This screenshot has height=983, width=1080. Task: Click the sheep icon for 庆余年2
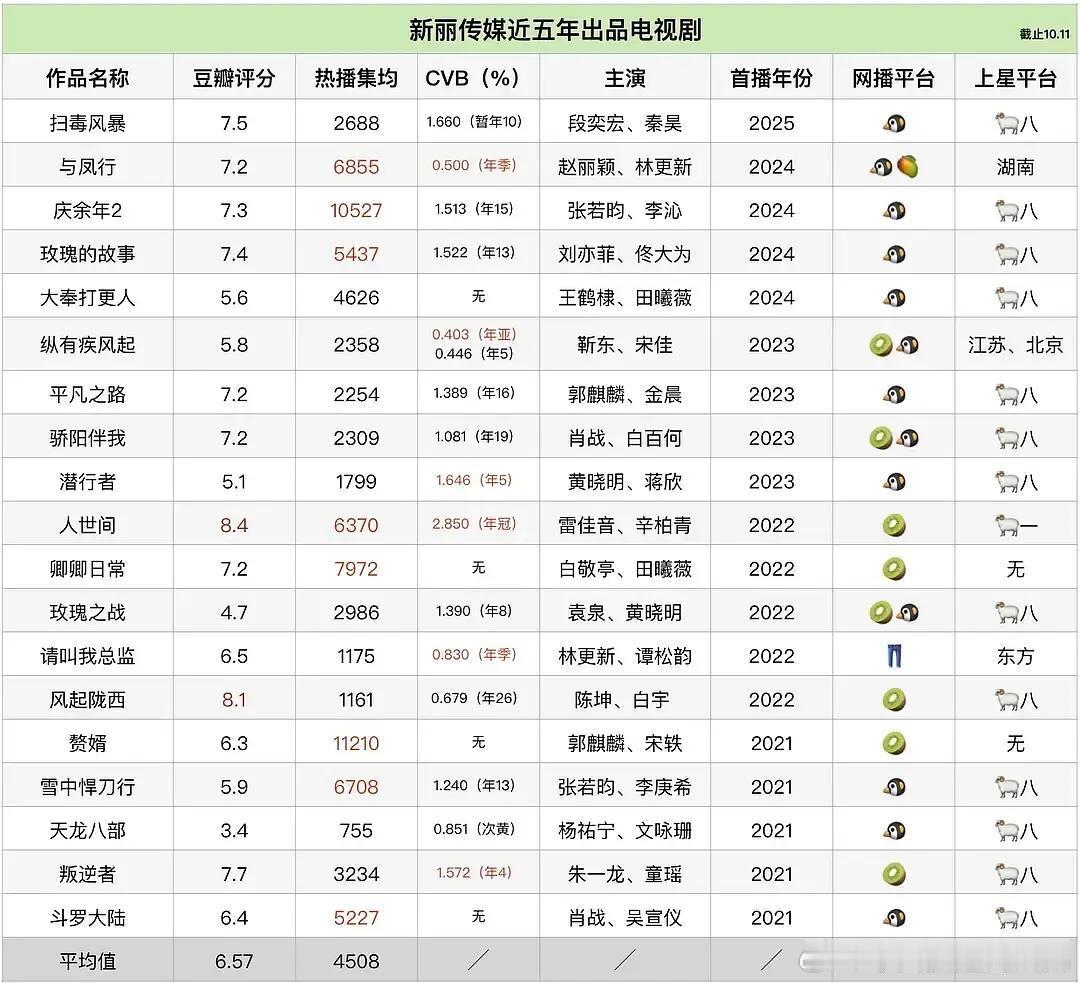[x=1005, y=209]
